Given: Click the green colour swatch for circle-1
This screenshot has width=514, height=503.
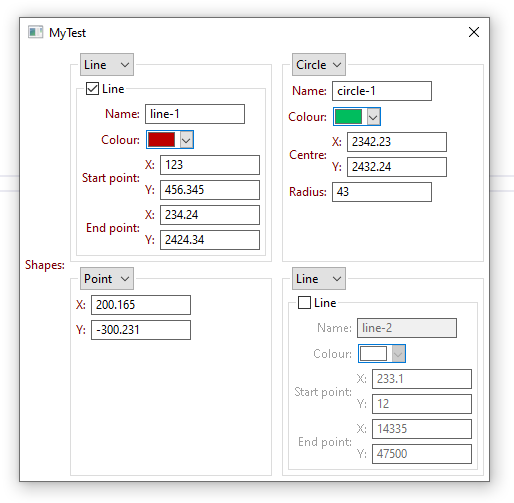Looking at the screenshot, I should 348,116.
